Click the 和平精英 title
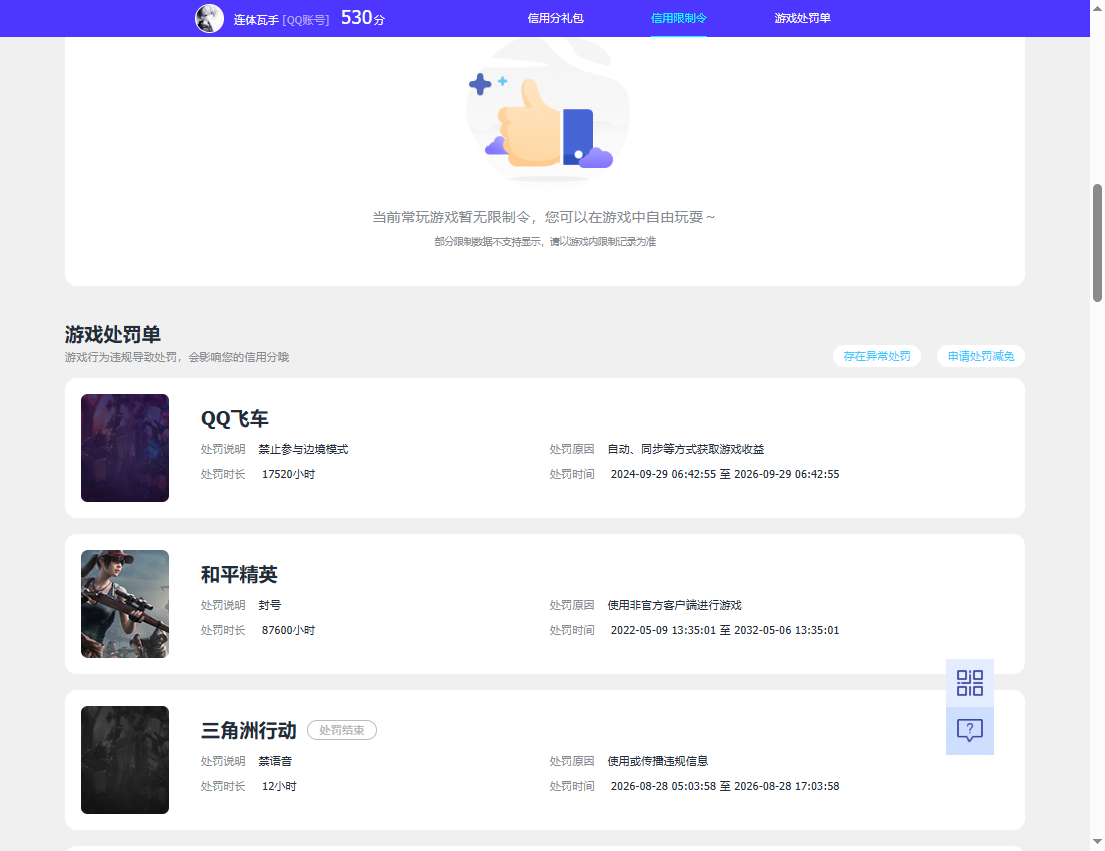Image resolution: width=1105 pixels, height=851 pixels. [x=239, y=575]
